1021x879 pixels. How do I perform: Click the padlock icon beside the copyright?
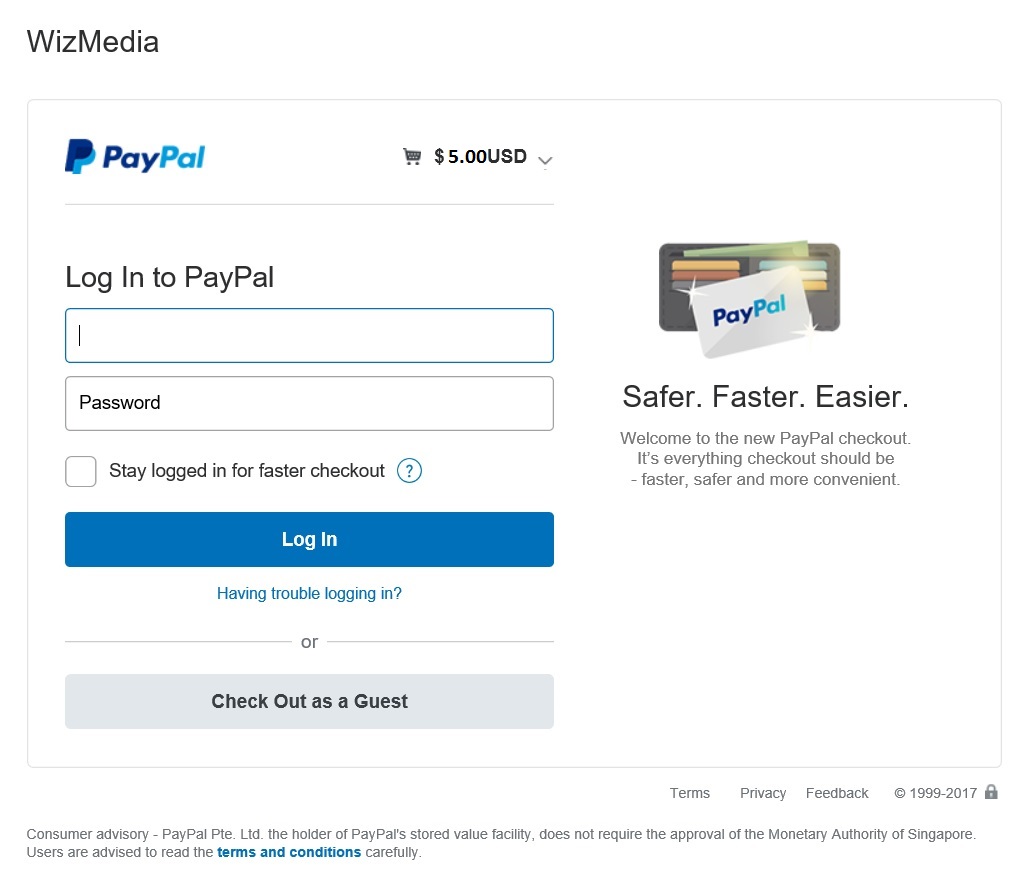coord(991,791)
